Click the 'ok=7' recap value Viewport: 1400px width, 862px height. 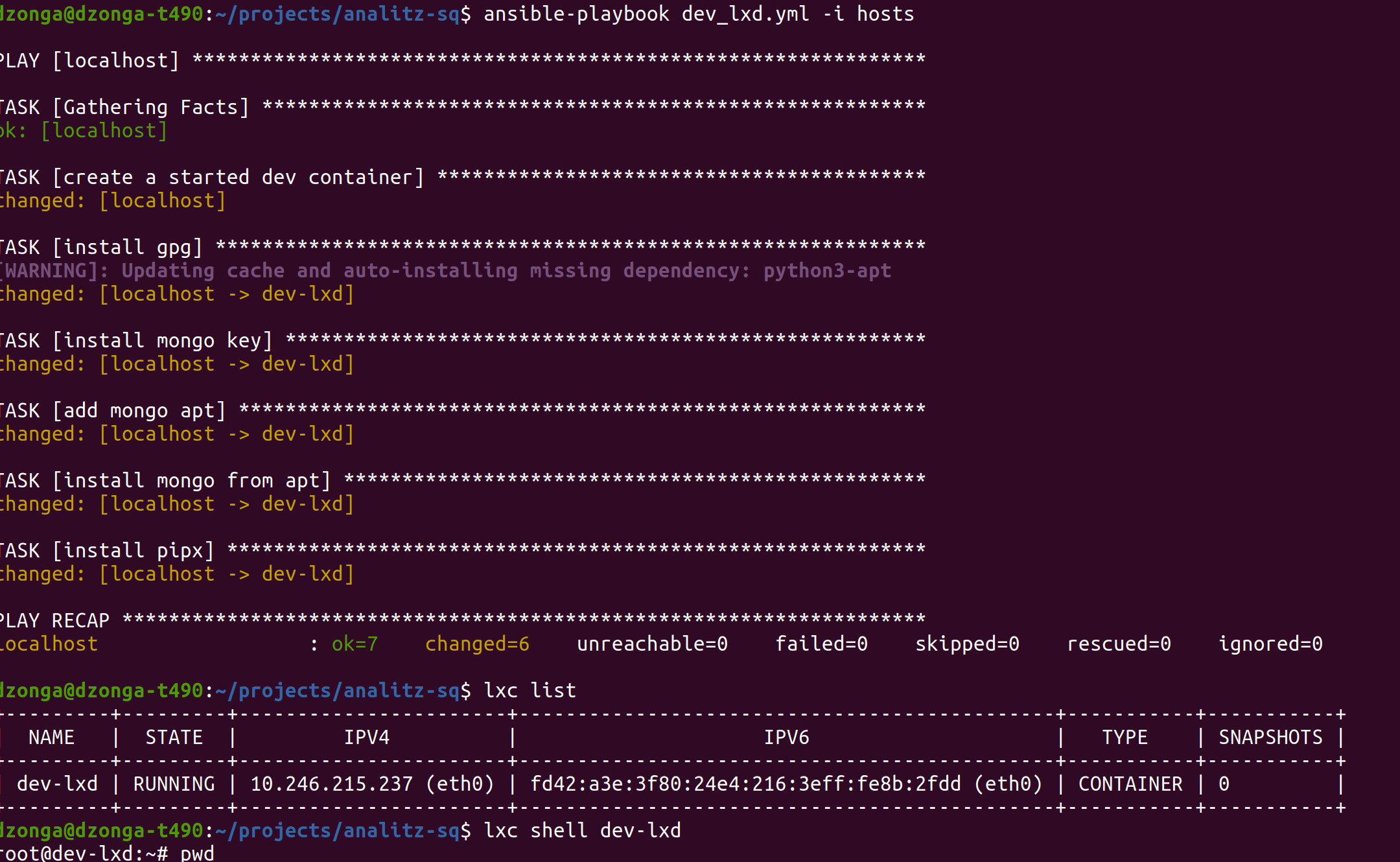pos(355,644)
